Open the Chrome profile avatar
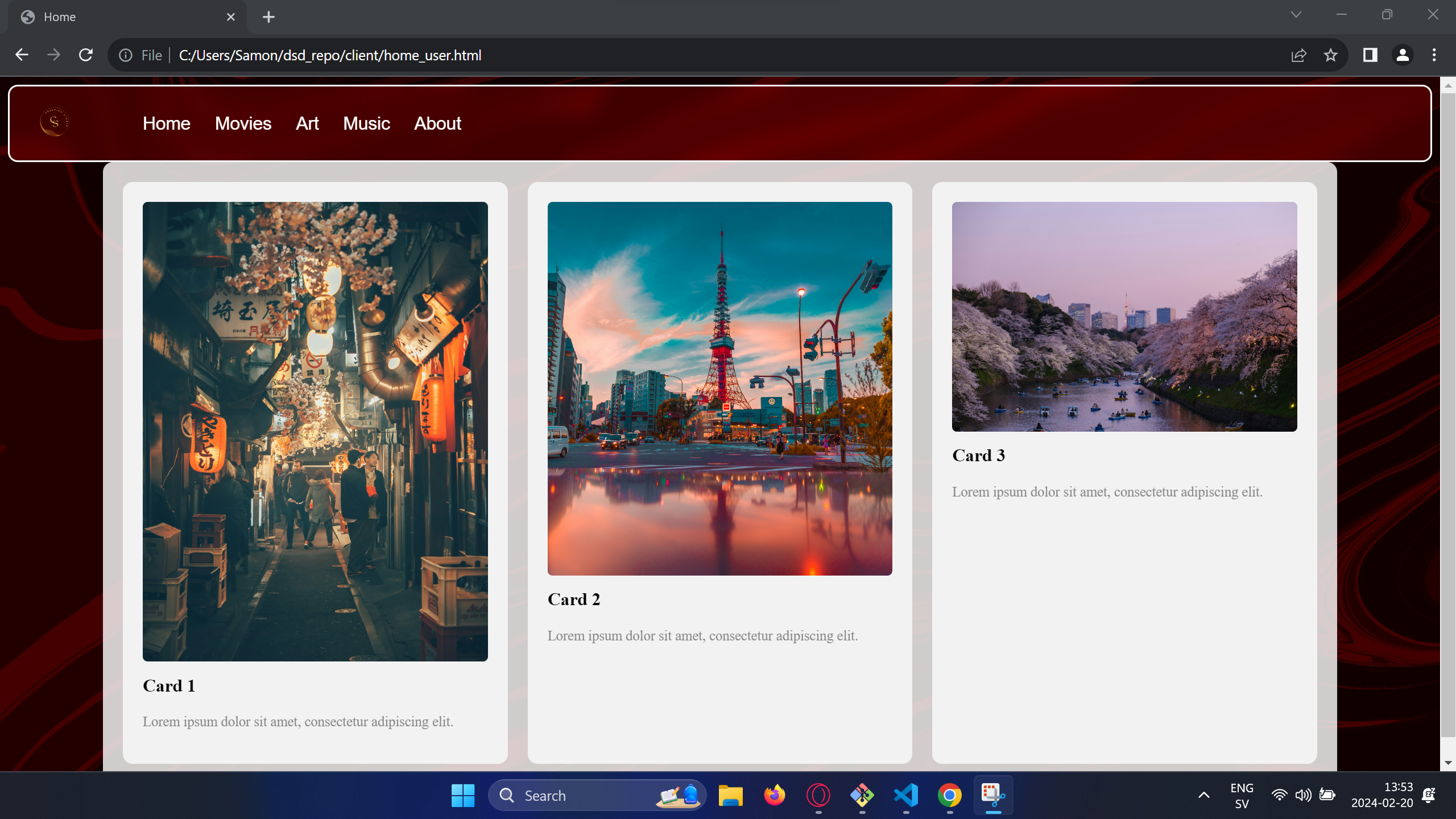Image resolution: width=1456 pixels, height=819 pixels. coord(1401,55)
